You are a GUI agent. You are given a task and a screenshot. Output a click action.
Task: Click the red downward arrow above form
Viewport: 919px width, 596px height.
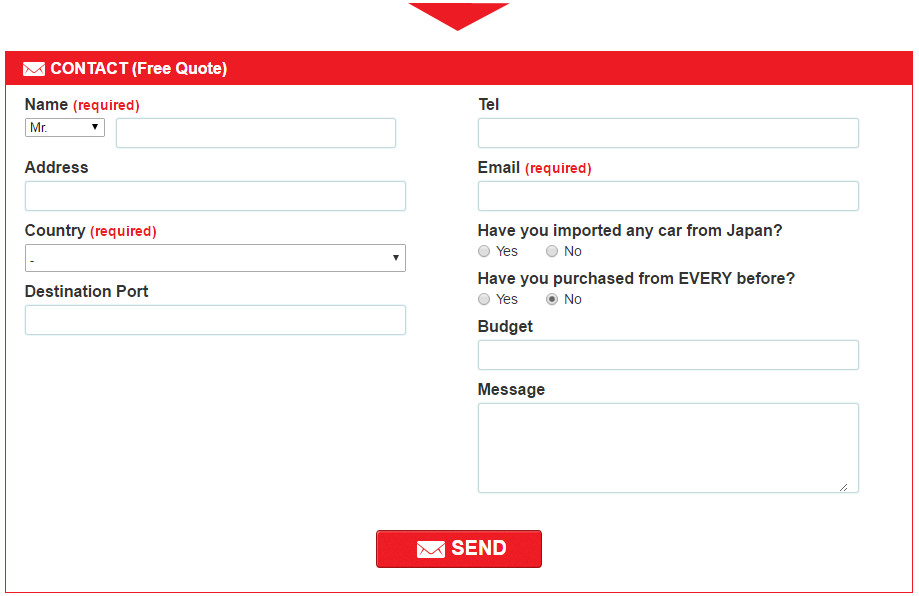[x=458, y=16]
